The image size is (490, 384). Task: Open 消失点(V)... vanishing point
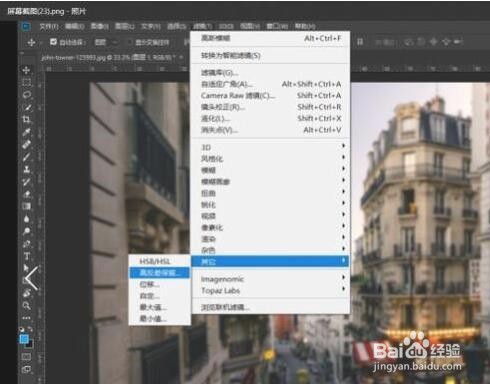click(x=270, y=130)
